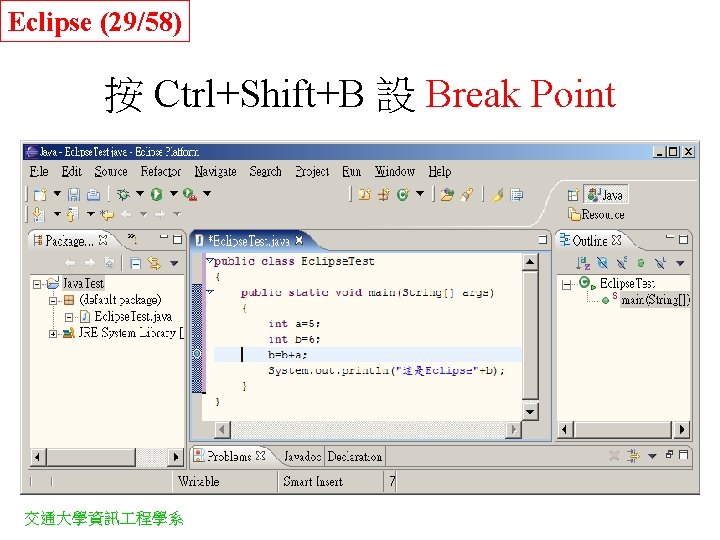Image resolution: width=720 pixels, height=540 pixels.
Task: Click Collapse All in Package Explorer
Action: [135, 263]
